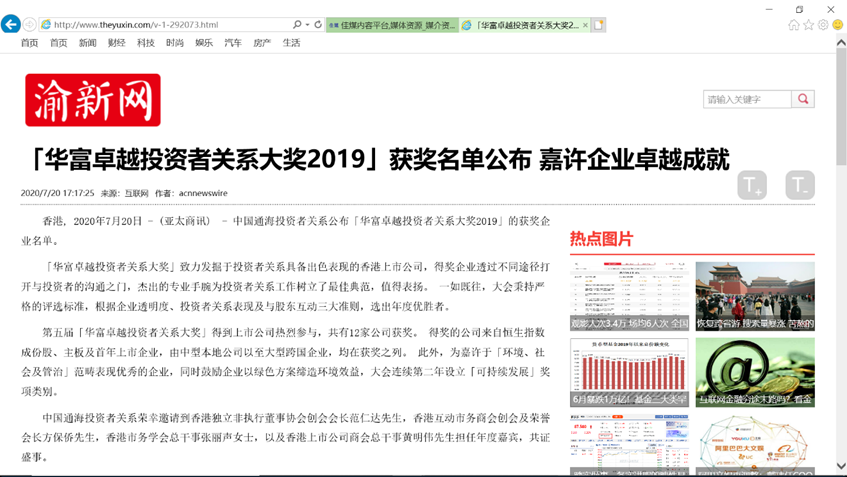Open the 新闻 navigation item

point(88,43)
